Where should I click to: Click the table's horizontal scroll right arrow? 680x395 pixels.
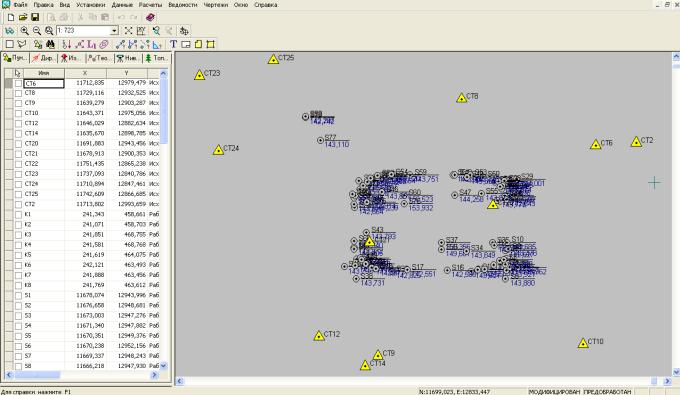[x=154, y=375]
